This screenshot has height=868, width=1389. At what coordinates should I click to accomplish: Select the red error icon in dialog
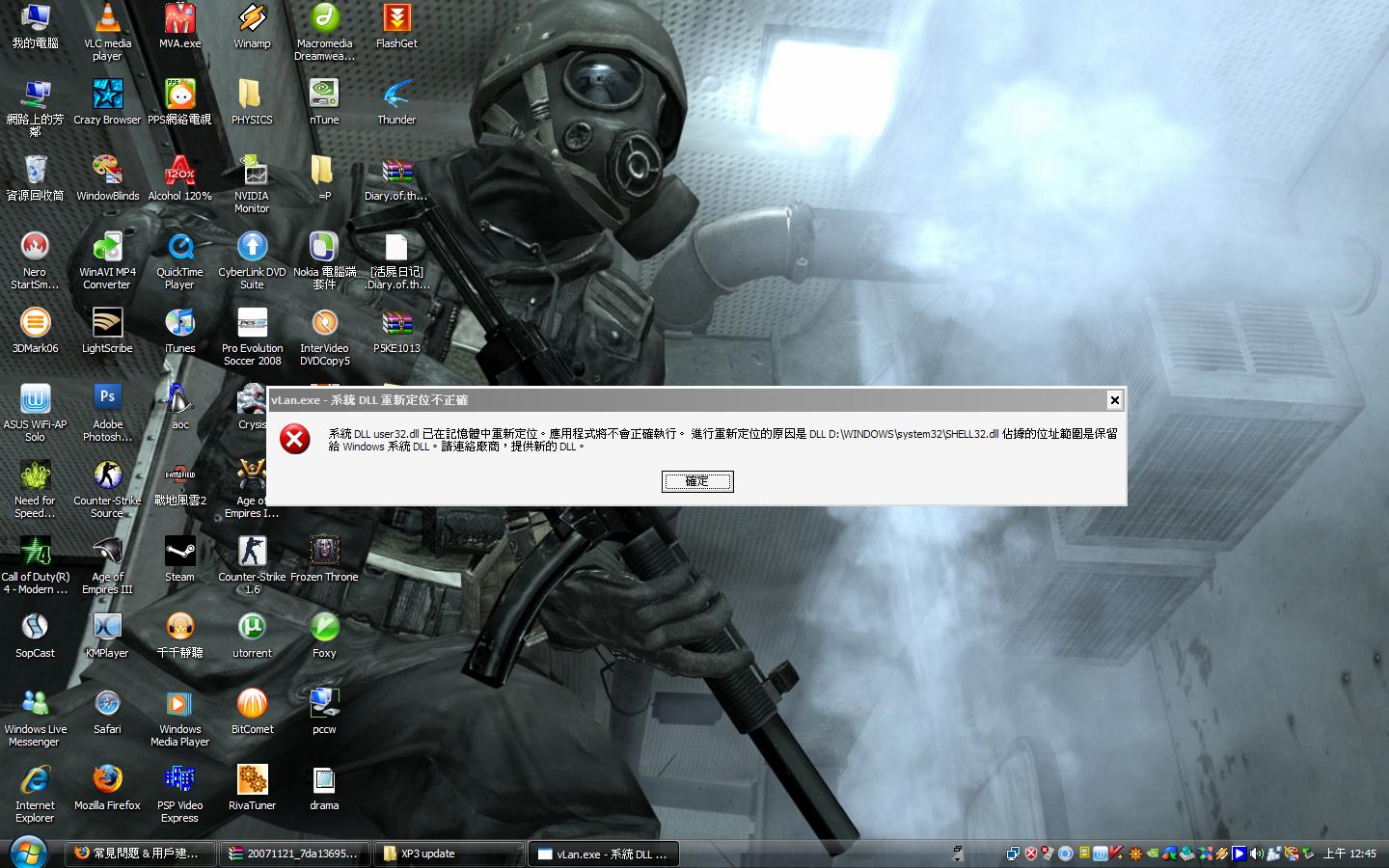(295, 439)
